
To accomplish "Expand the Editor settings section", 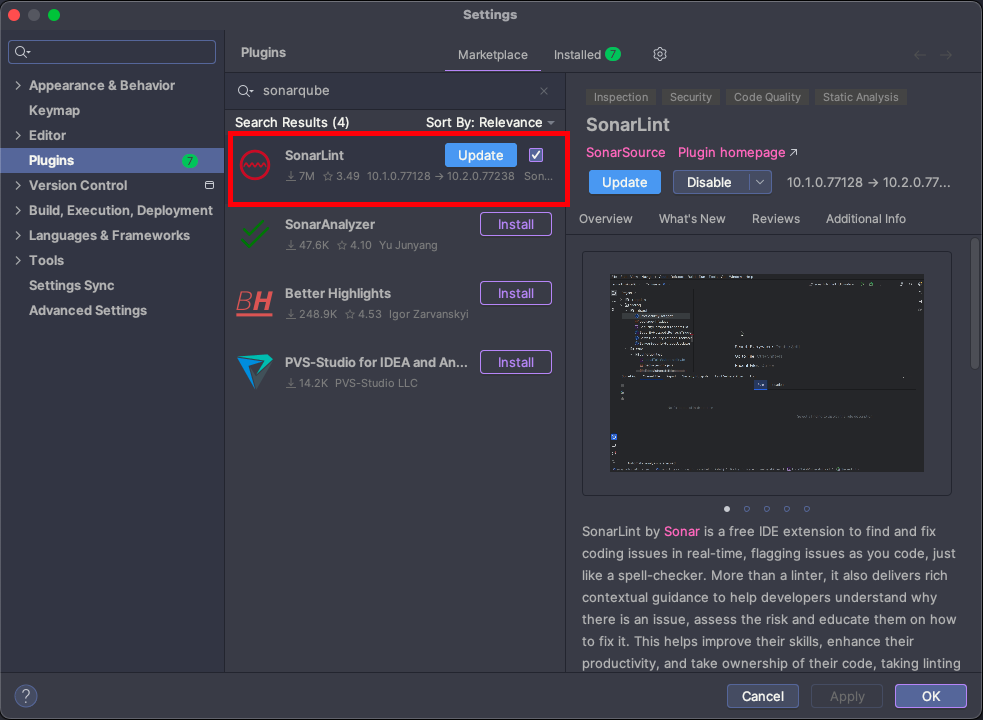I will click(x=18, y=135).
